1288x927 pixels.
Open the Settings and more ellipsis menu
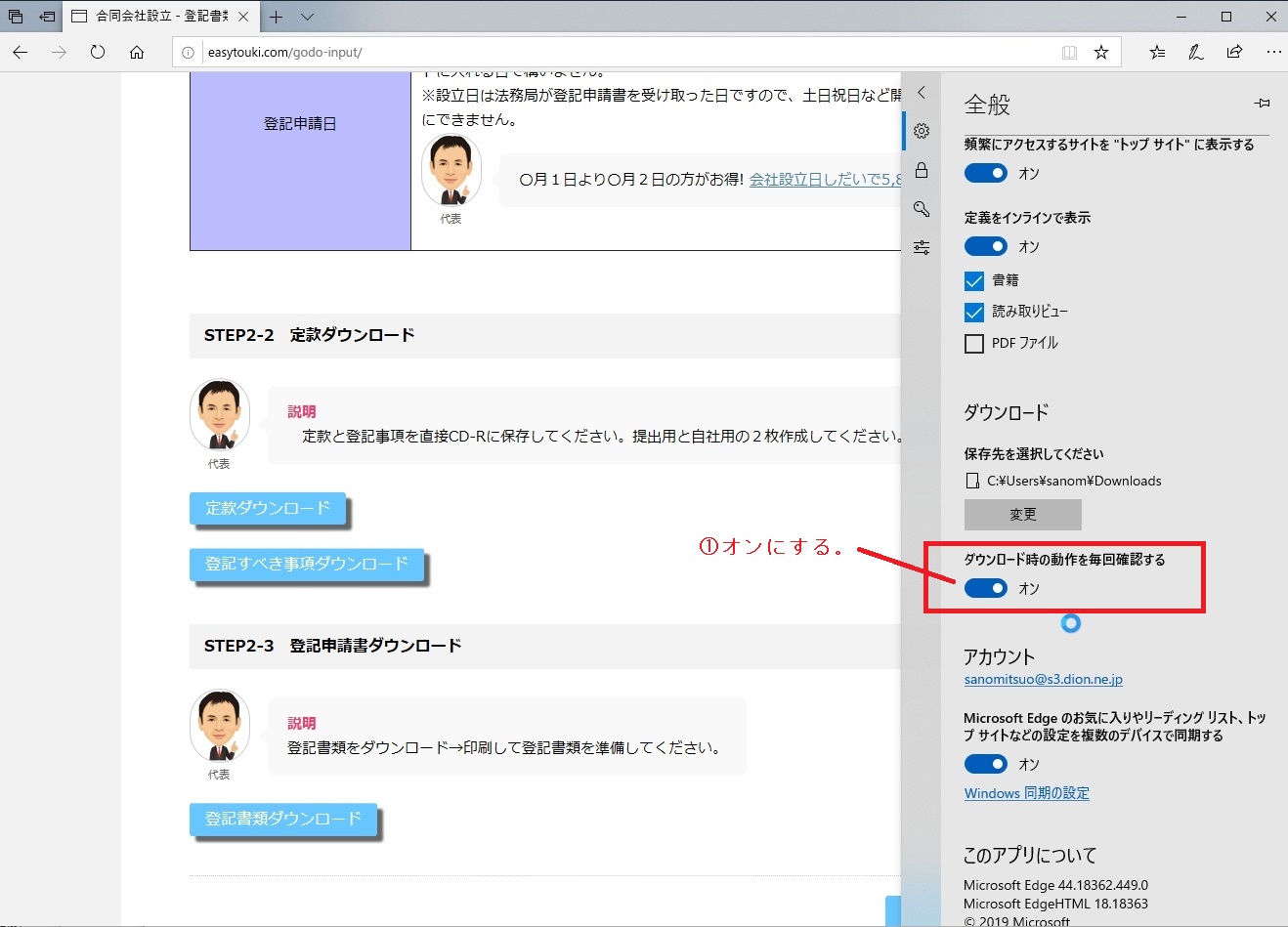pyautogui.click(x=1272, y=53)
